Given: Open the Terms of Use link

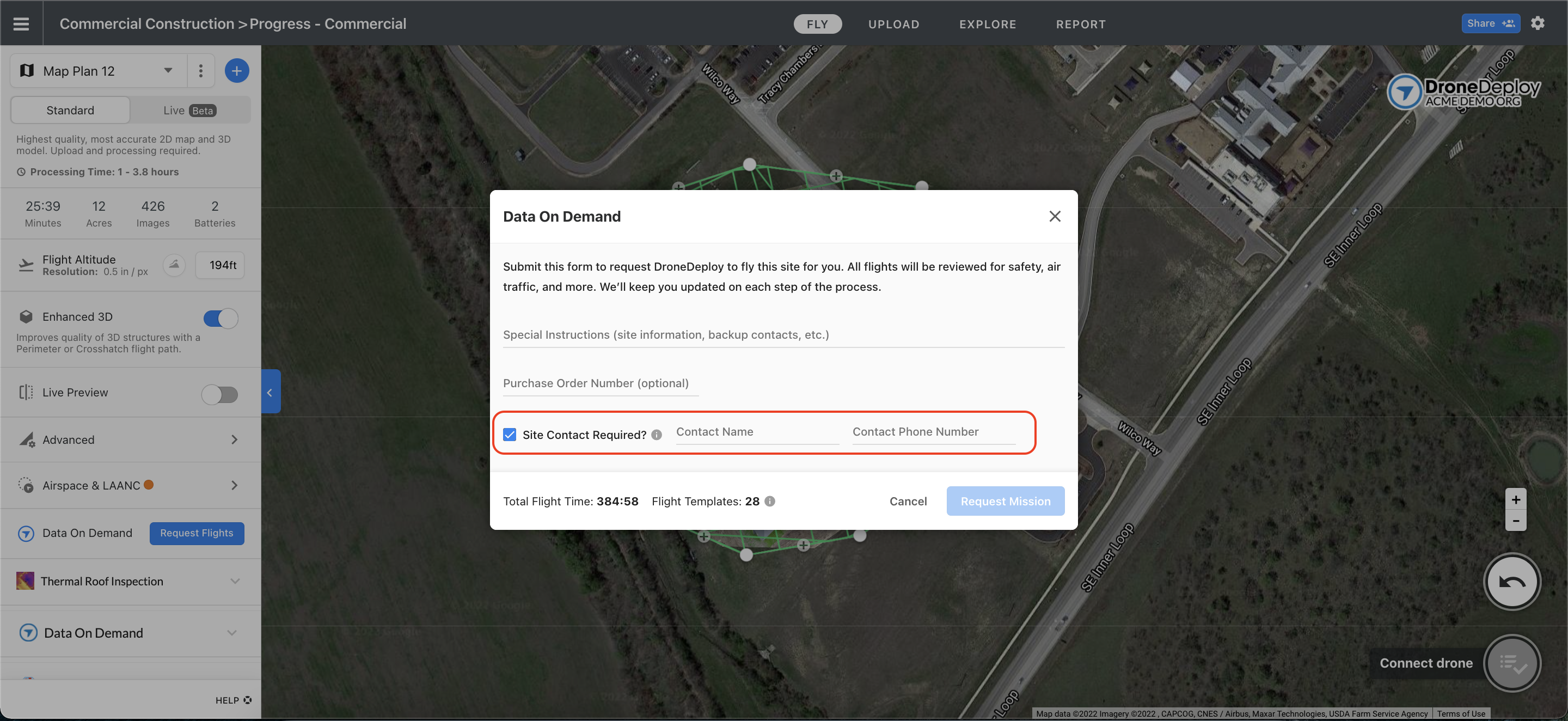Looking at the screenshot, I should 1461,714.
